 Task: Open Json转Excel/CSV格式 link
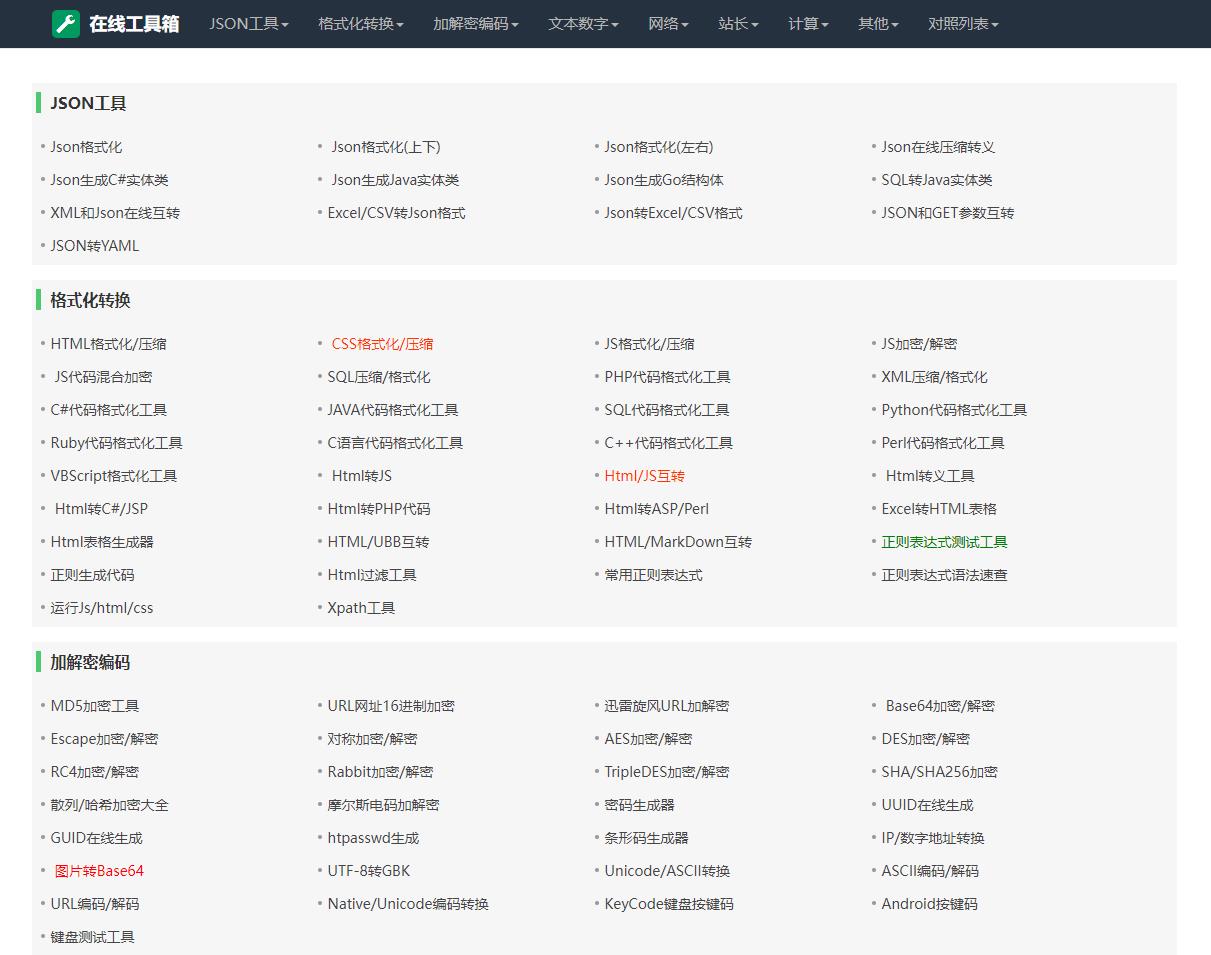[674, 213]
